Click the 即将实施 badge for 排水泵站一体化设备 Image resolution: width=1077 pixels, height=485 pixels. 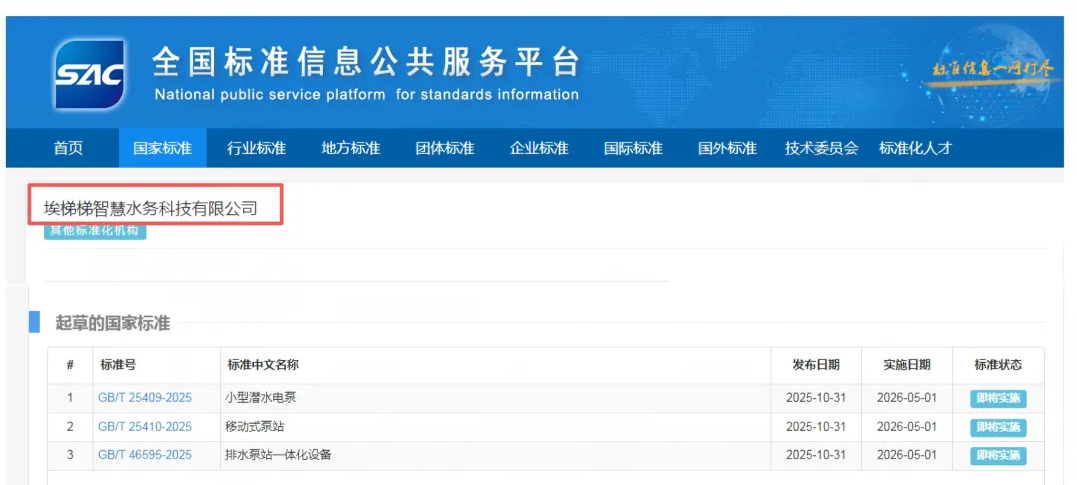[997, 456]
